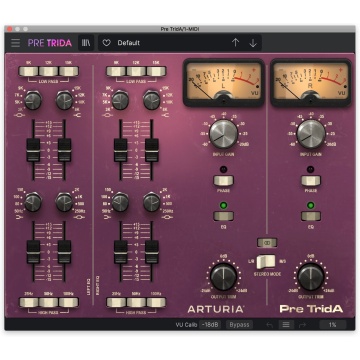Flip the left channel Phase switch
Image resolution: width=360 pixels, height=360 pixels.
[223, 180]
